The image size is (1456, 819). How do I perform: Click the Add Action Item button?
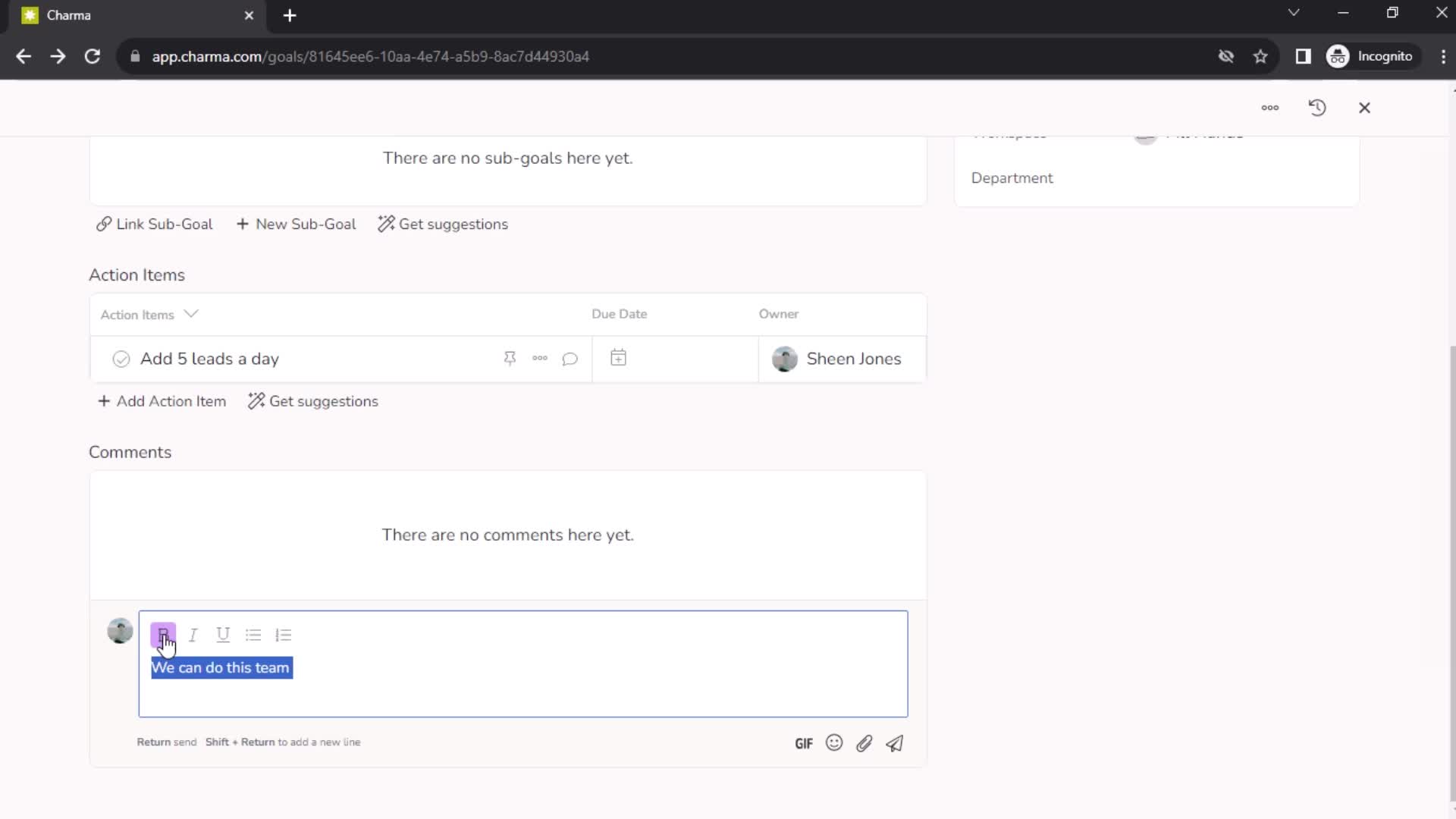click(162, 401)
